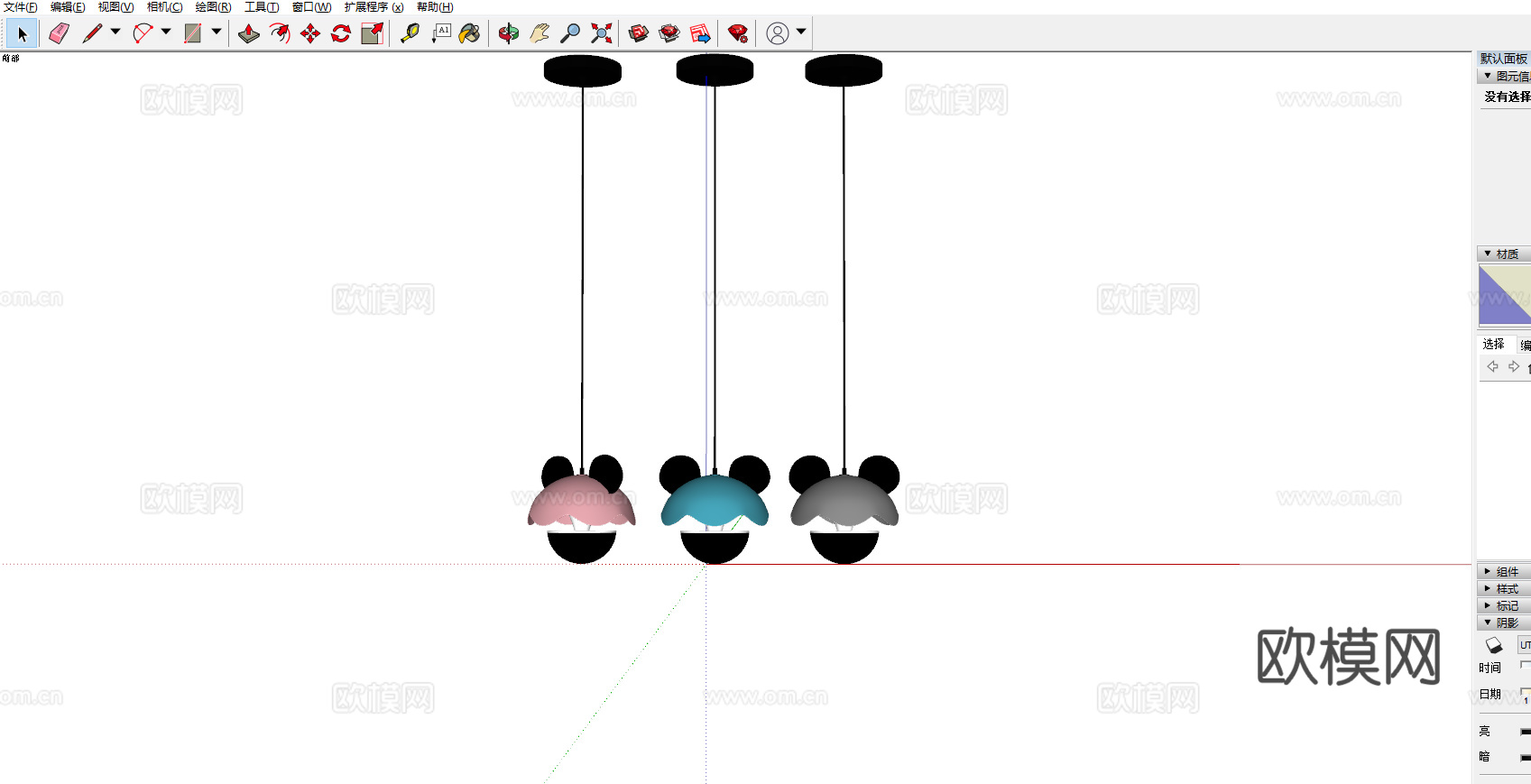Click the gray pendant lamp shade
Screen dimensions: 1531x784
point(844,502)
